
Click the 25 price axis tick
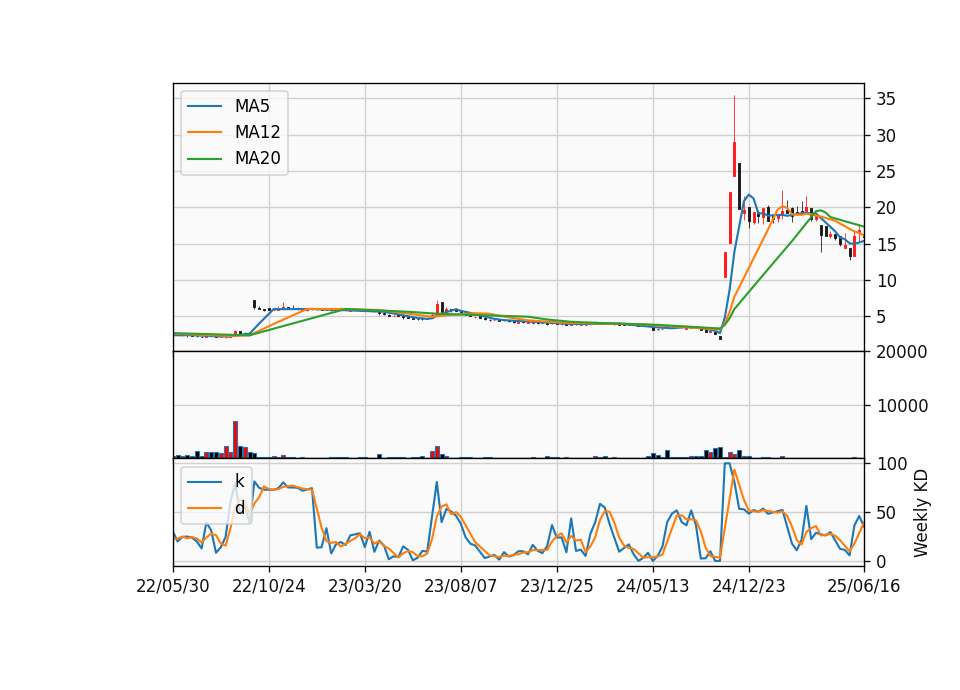pyautogui.click(x=885, y=172)
